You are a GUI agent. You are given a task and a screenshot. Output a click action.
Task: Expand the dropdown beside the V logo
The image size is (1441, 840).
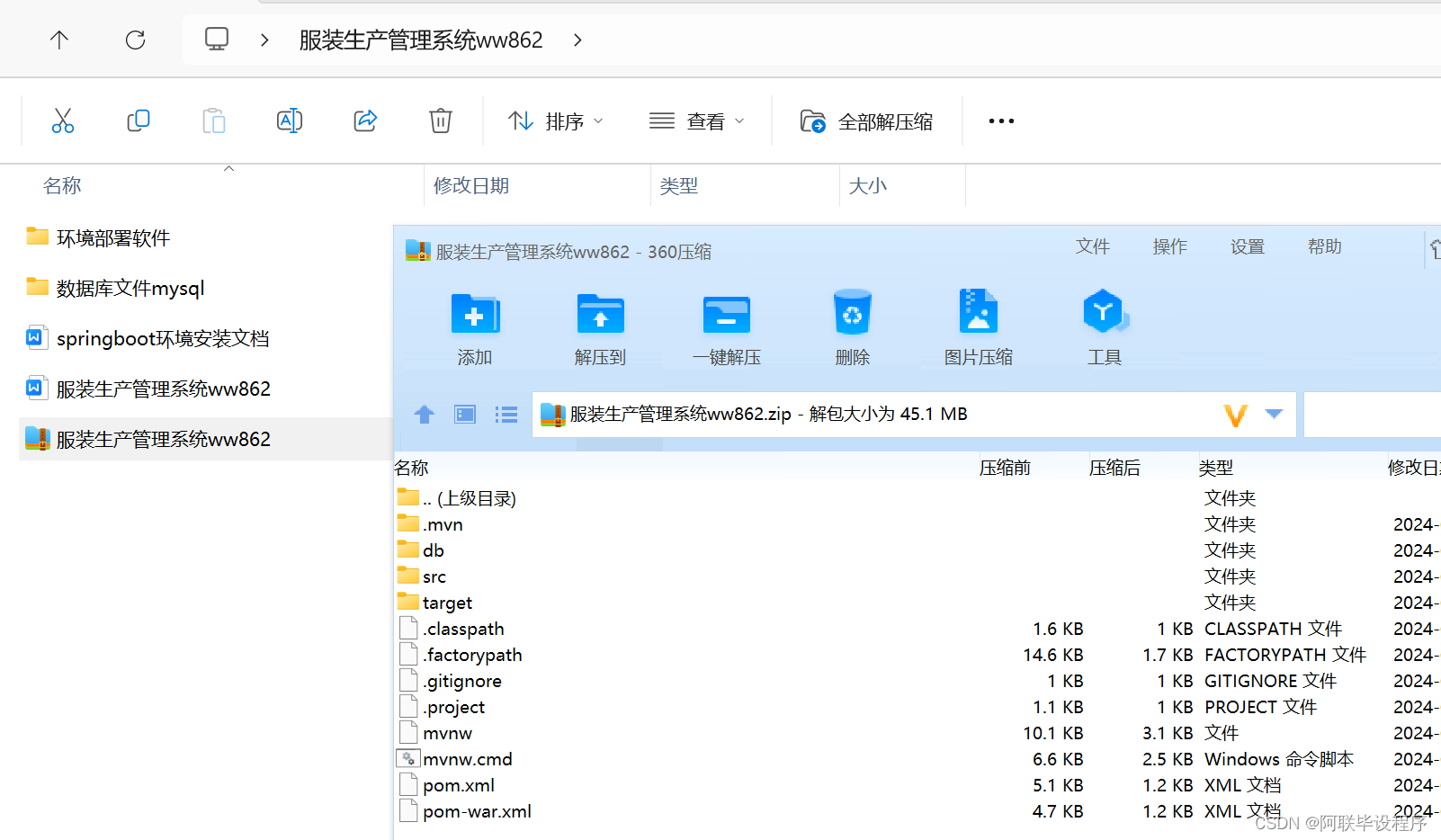[x=1274, y=415]
